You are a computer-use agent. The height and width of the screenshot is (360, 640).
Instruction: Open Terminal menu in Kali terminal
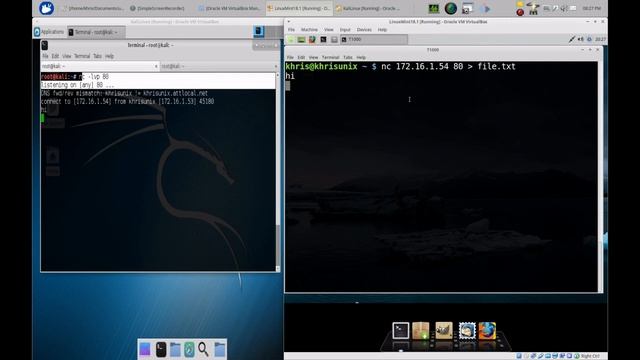click(x=82, y=56)
